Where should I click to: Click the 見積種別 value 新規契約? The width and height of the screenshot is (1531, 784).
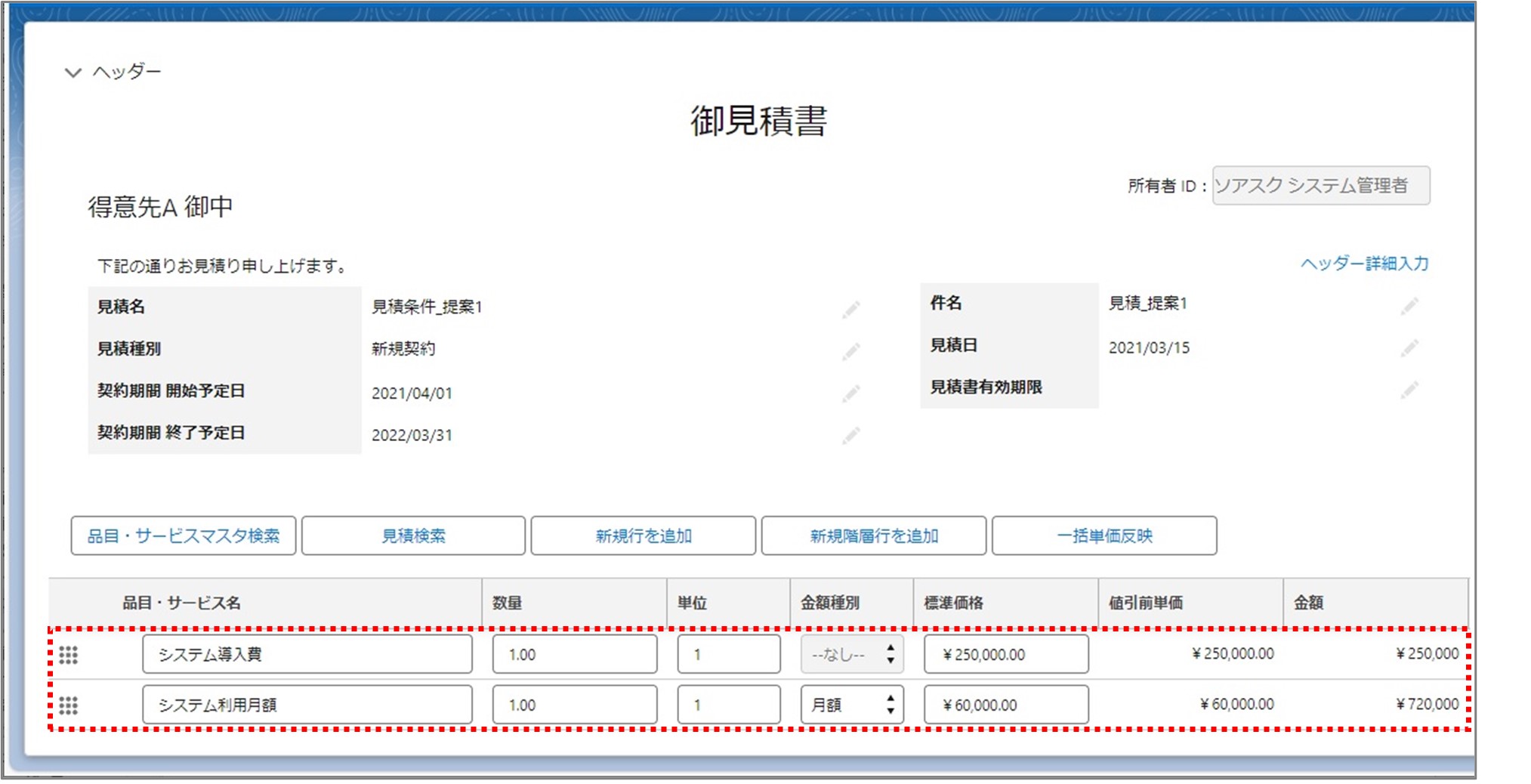pyautogui.click(x=403, y=349)
